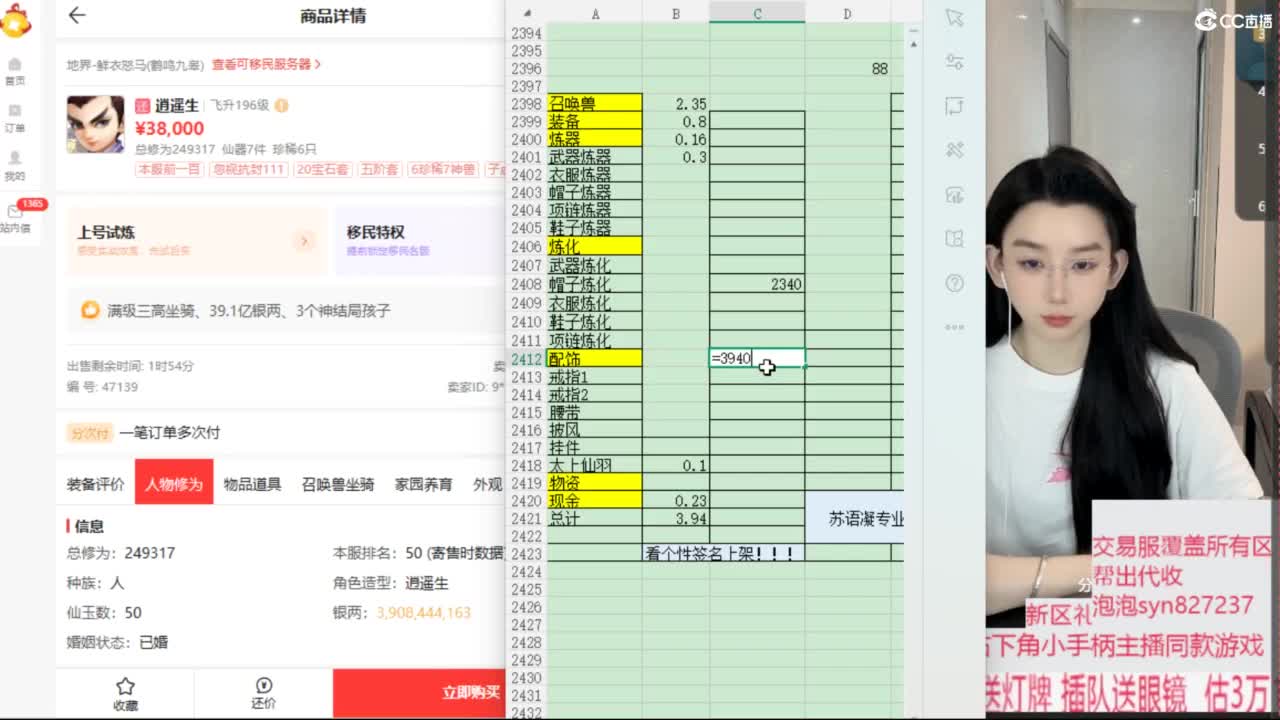The image size is (1280, 720).
Task: Select the 太上仙羽 cell
Action: tap(595, 465)
